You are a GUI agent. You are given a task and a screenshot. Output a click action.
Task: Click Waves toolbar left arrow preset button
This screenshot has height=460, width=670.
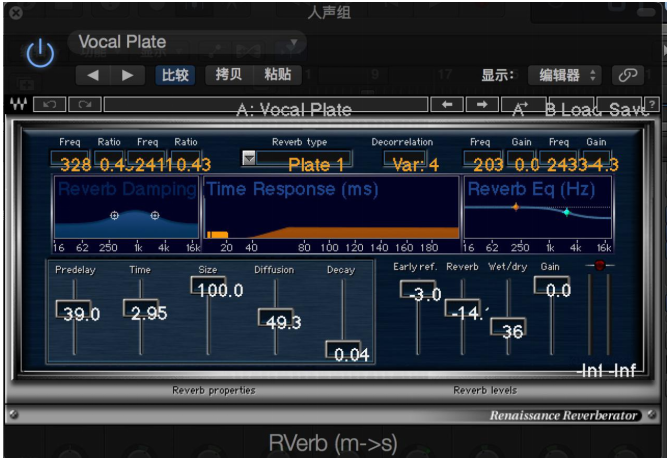(x=447, y=104)
